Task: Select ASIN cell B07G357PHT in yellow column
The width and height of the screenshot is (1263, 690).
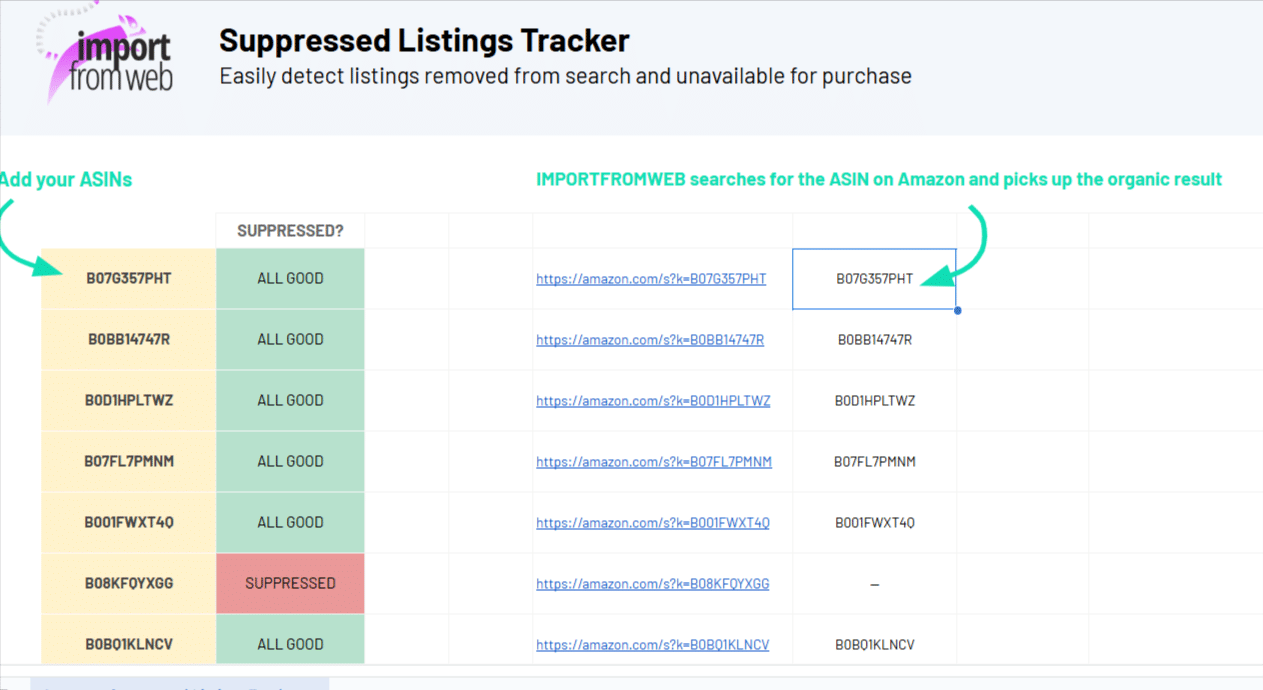Action: pos(128,278)
